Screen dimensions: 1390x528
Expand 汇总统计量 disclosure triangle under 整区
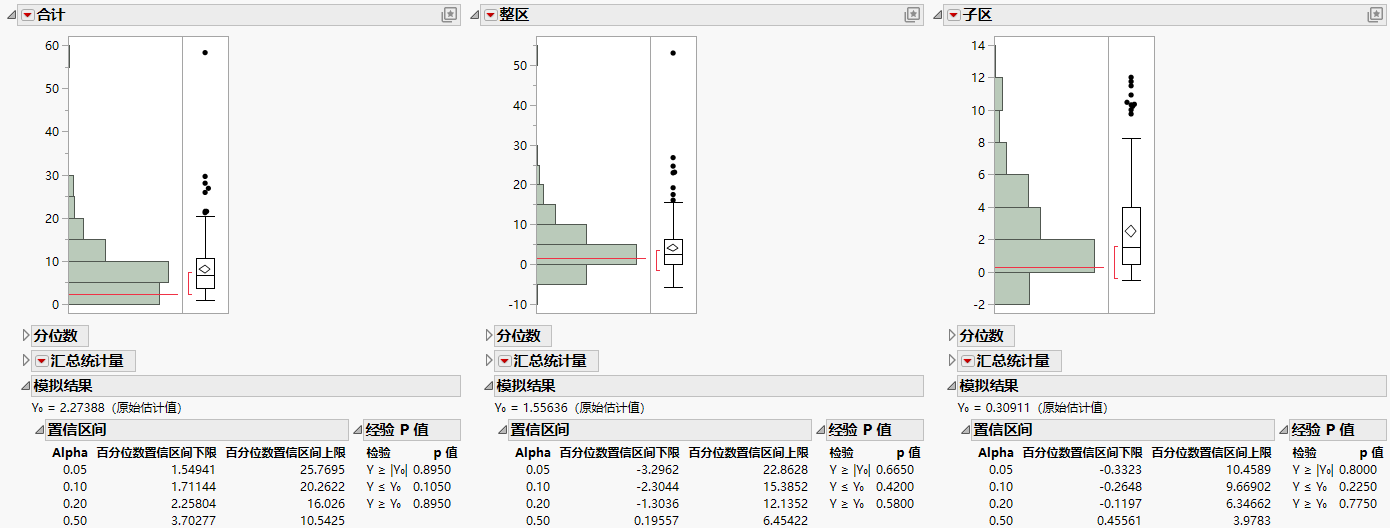point(488,361)
